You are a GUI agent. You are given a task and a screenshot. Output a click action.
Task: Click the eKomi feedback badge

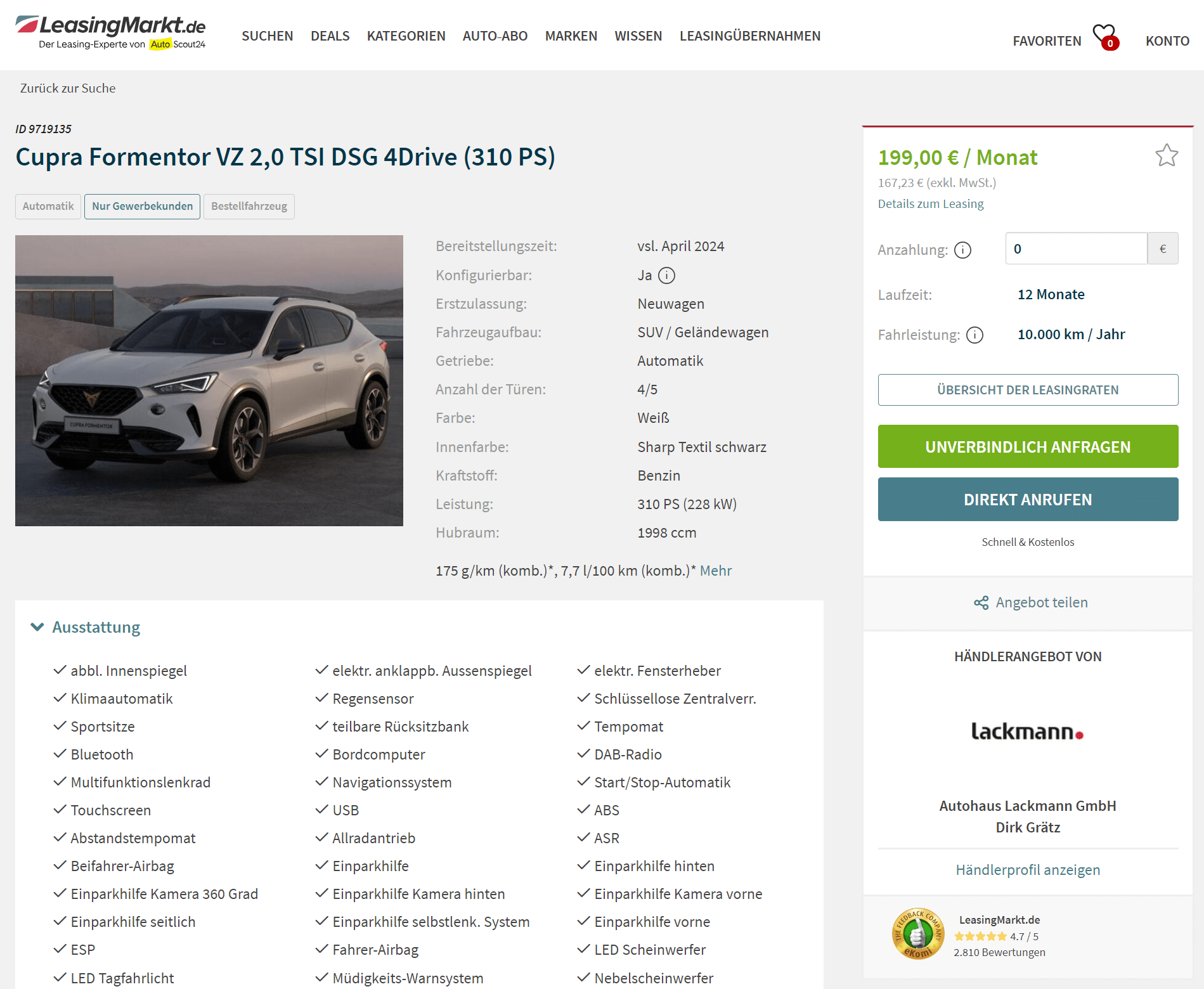[917, 934]
